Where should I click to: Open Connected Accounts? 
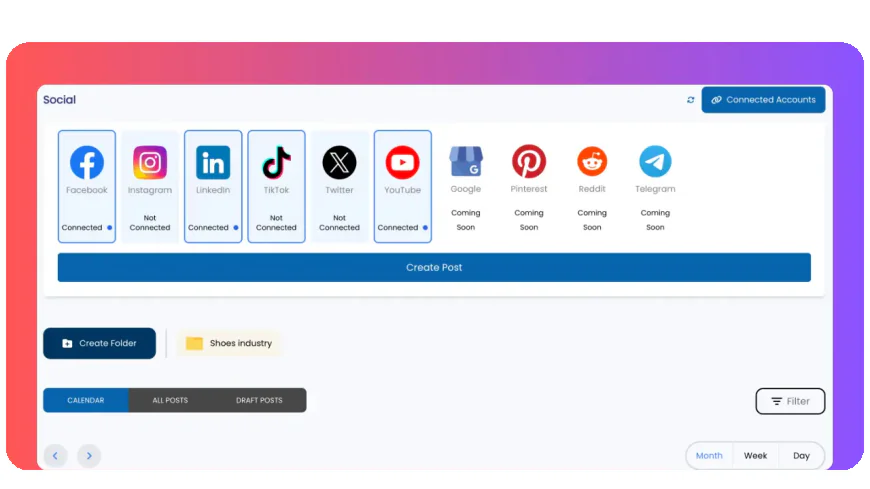pyautogui.click(x=763, y=100)
